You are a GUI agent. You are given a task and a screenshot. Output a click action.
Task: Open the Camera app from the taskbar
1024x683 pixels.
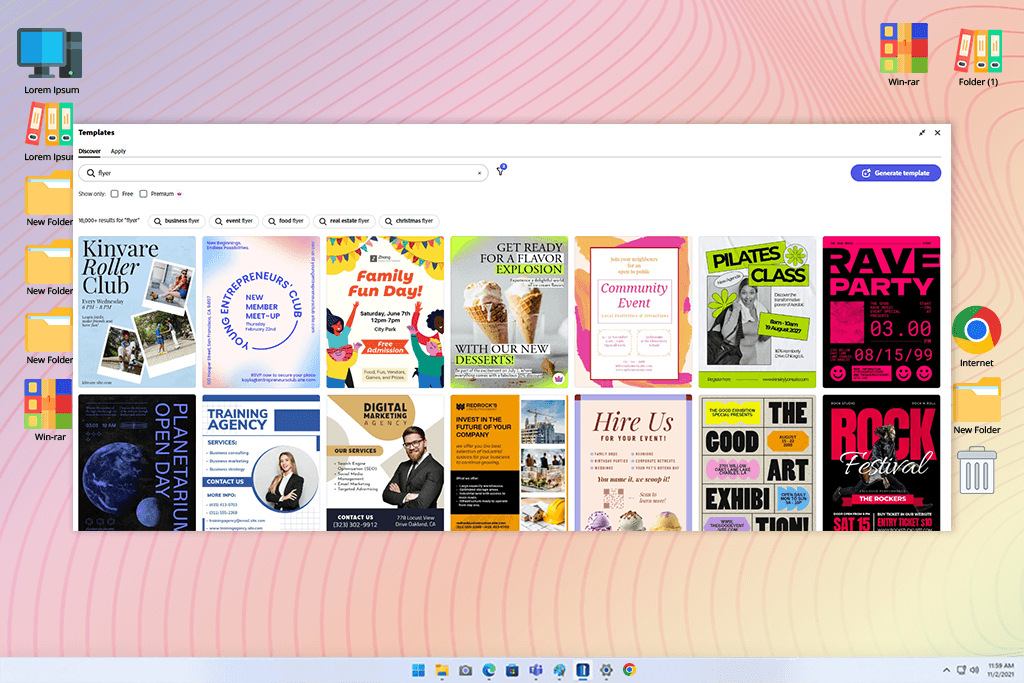(466, 670)
